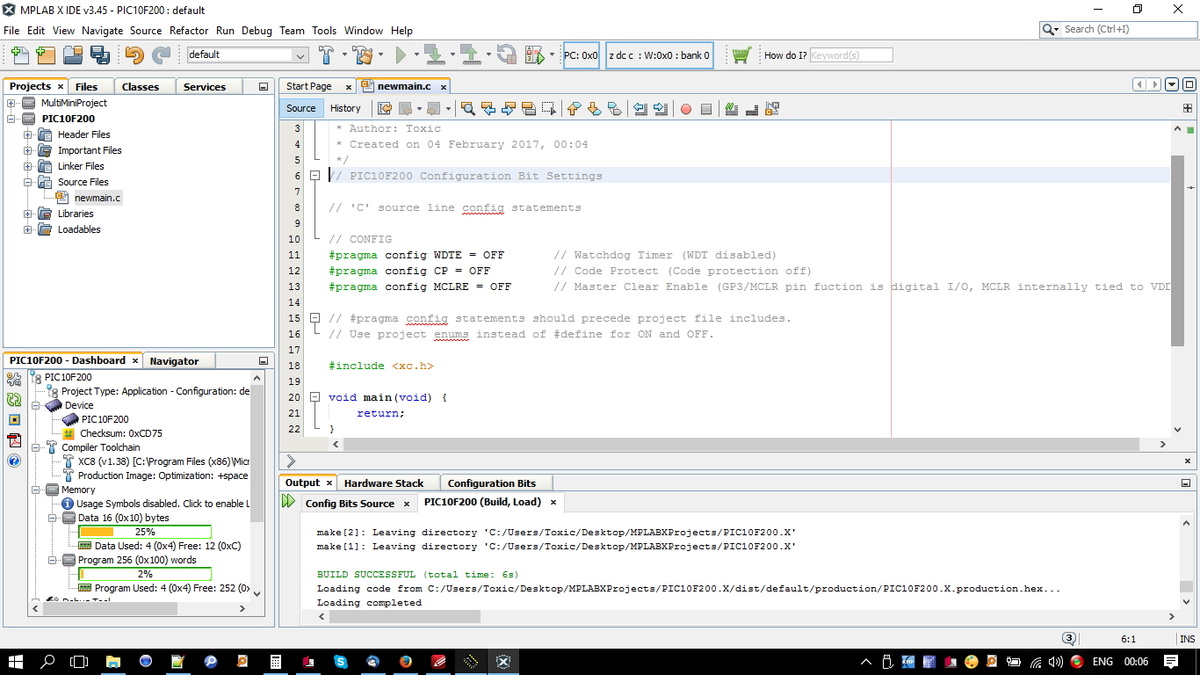1200x675 pixels.
Task: Toggle Highlight Search in editor toolbar
Action: (x=529, y=108)
